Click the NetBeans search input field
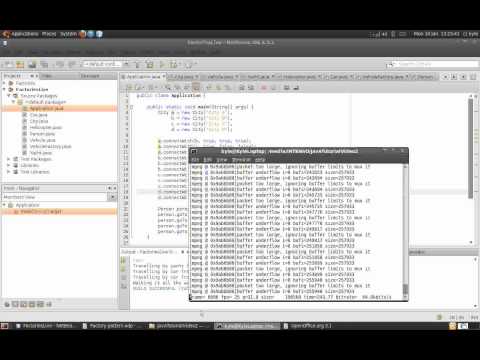 coord(437,64)
